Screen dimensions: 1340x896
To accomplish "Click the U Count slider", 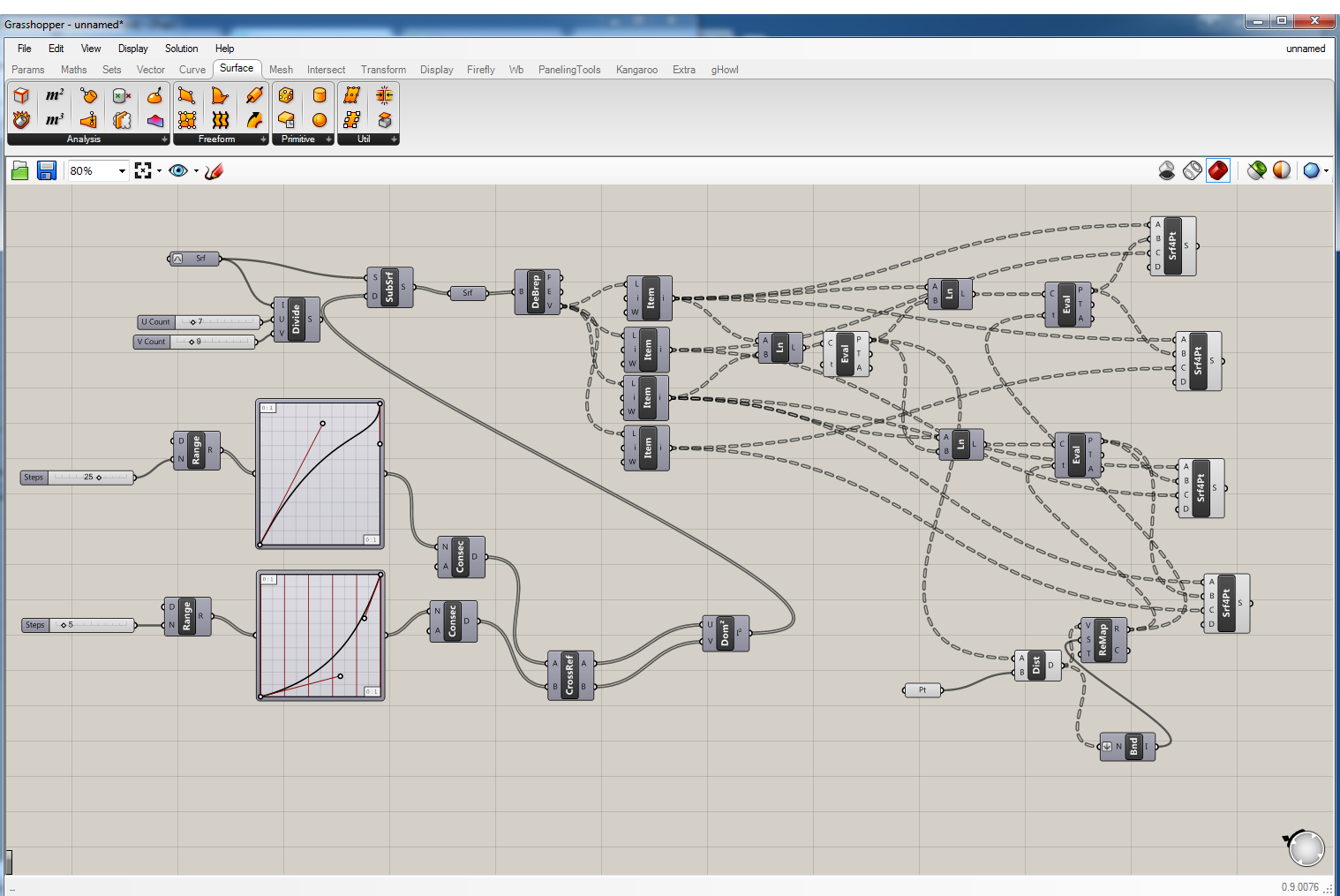I will click(x=199, y=322).
